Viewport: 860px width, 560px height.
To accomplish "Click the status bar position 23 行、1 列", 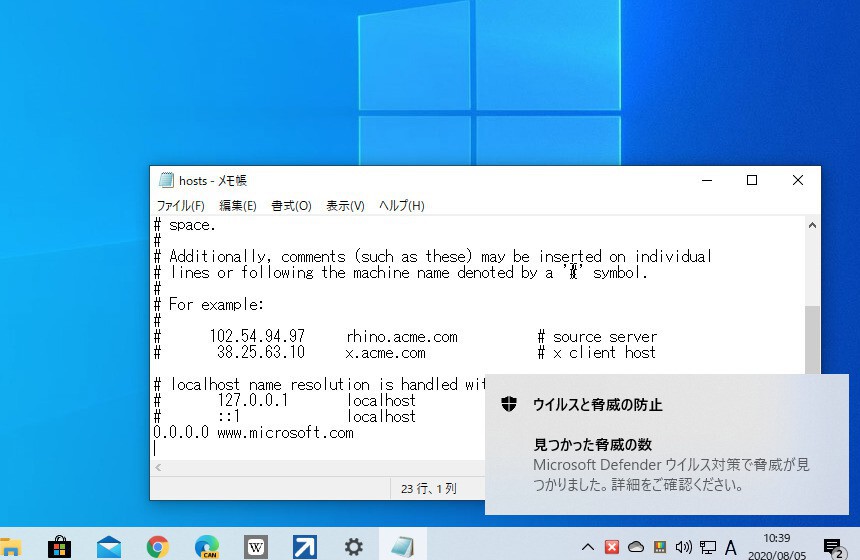I will click(428, 488).
